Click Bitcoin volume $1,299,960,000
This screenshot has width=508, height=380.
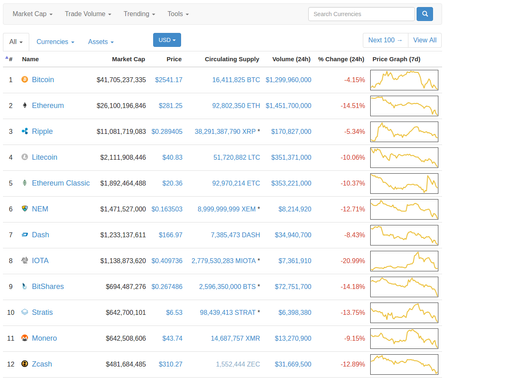288,80
